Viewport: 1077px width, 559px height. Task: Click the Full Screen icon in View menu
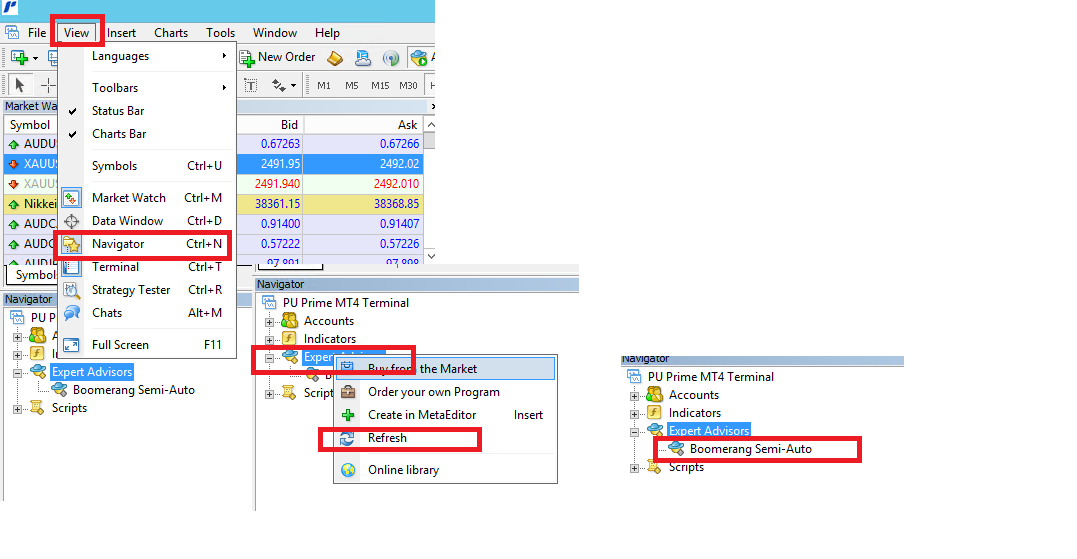(x=71, y=345)
